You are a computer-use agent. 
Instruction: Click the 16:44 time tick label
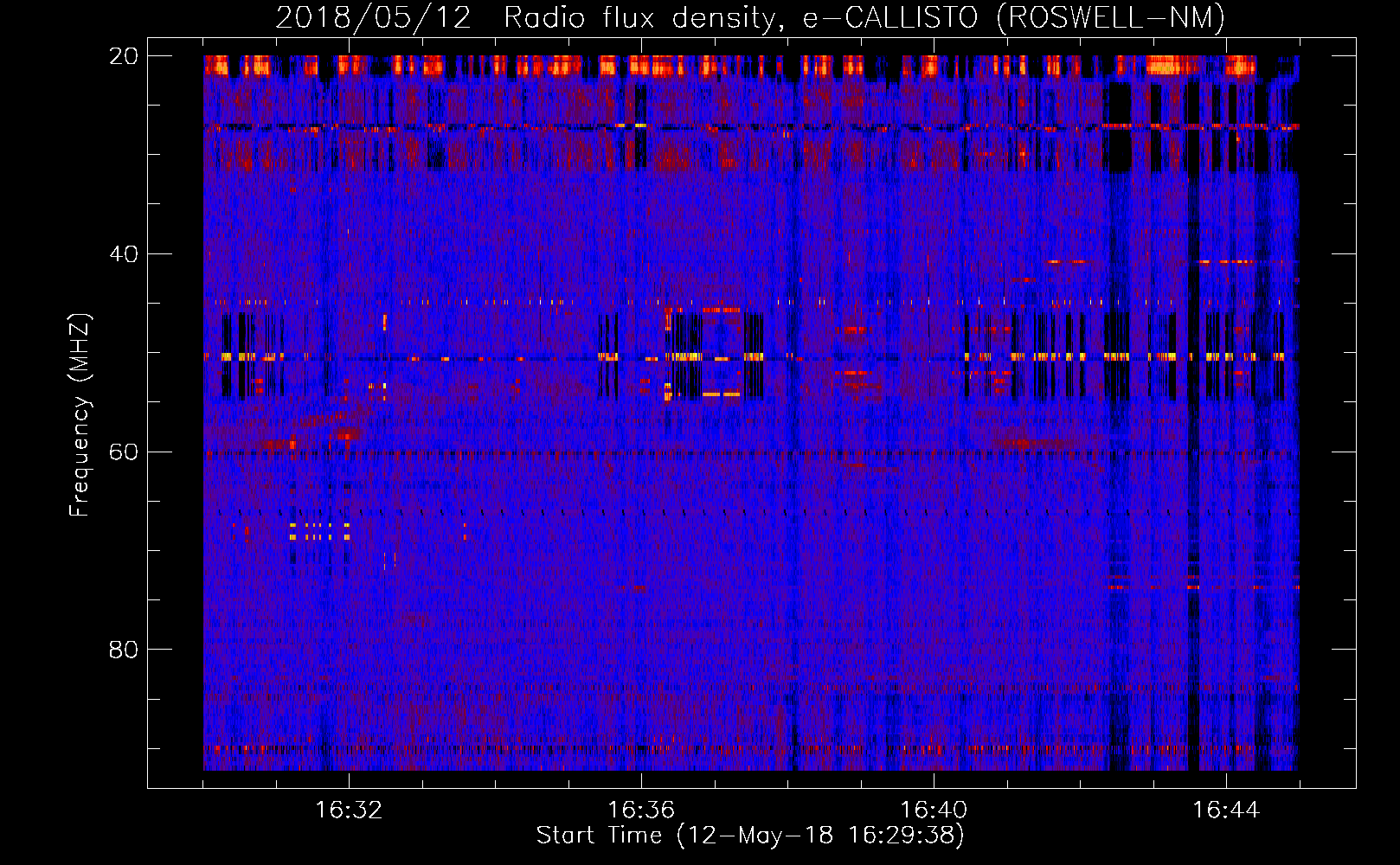[x=1226, y=811]
